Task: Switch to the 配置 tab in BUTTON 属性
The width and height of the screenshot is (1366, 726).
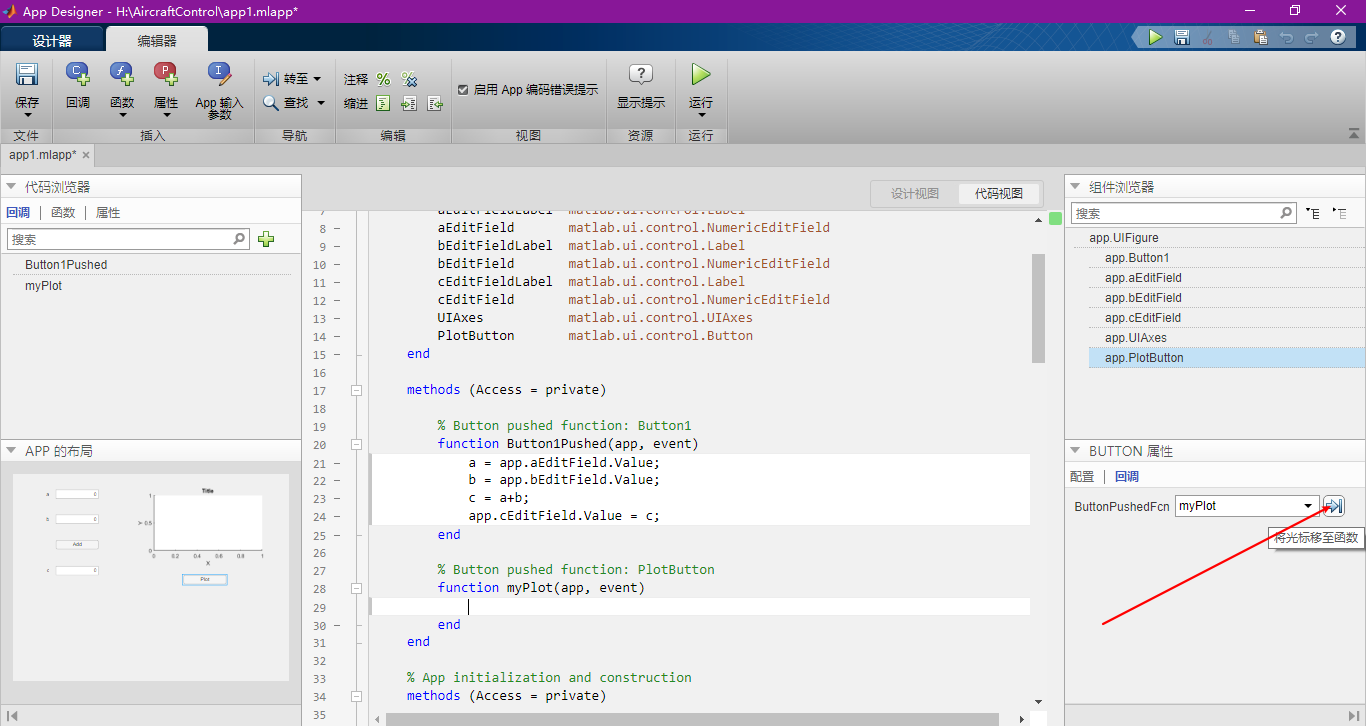Action: (x=1082, y=477)
